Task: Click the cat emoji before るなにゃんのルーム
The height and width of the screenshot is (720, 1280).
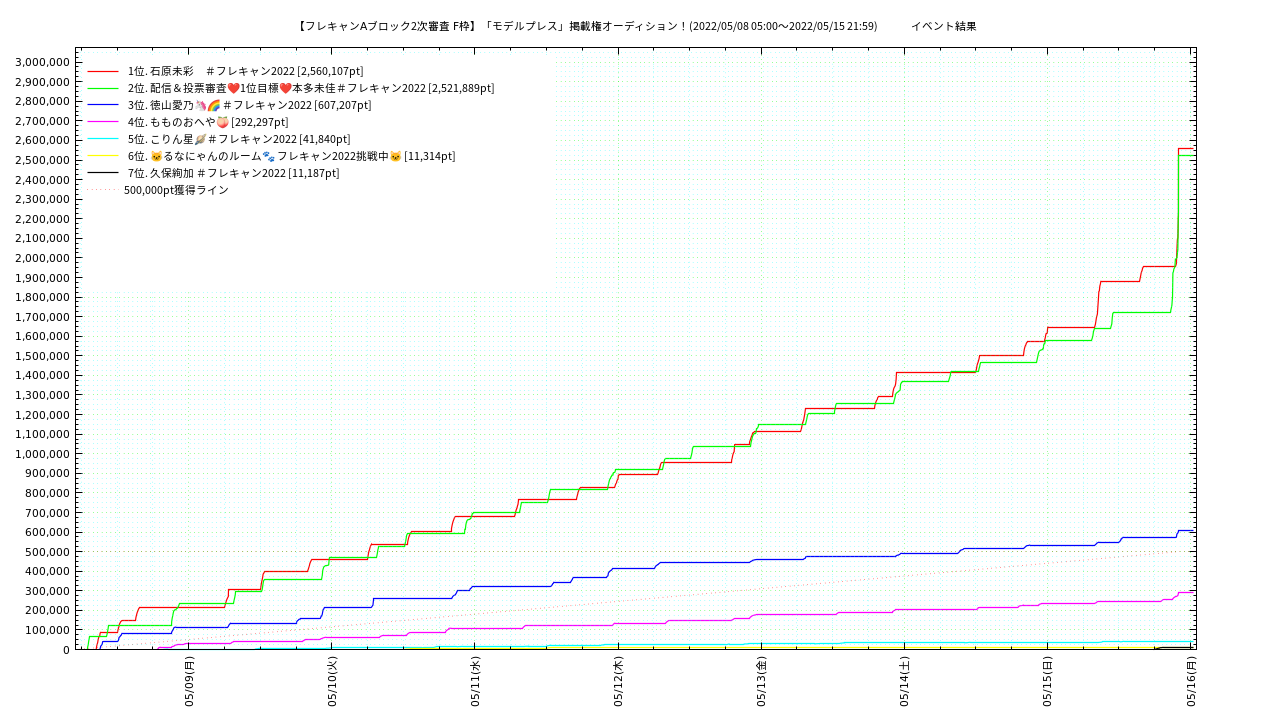Action: coord(156,156)
